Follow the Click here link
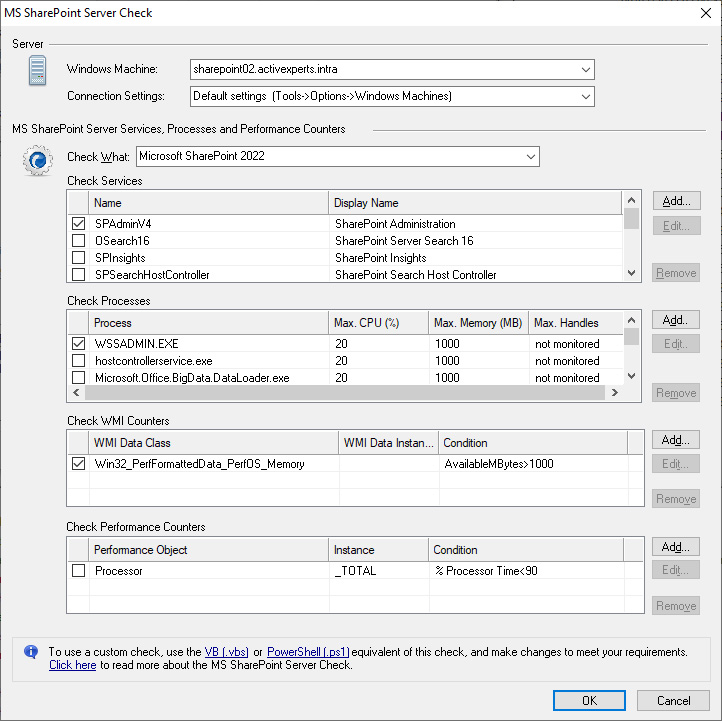The height and width of the screenshot is (721, 722). coord(73,665)
